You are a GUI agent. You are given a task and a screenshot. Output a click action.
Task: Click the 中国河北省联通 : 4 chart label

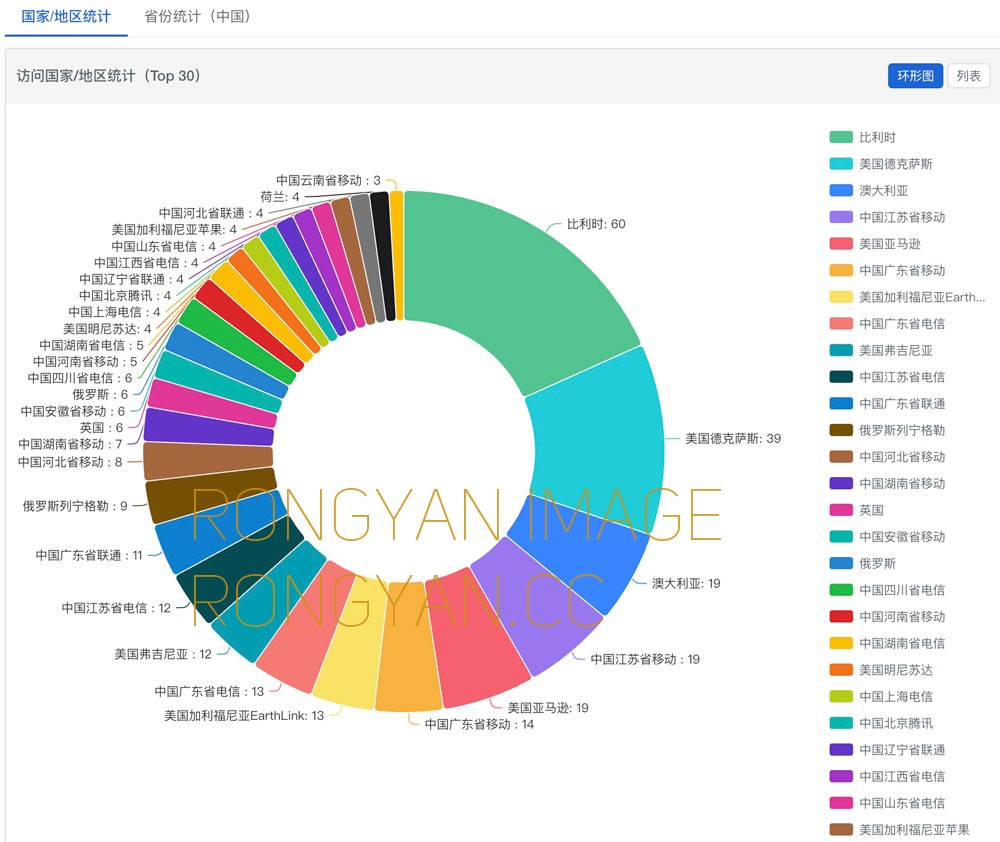click(x=211, y=213)
